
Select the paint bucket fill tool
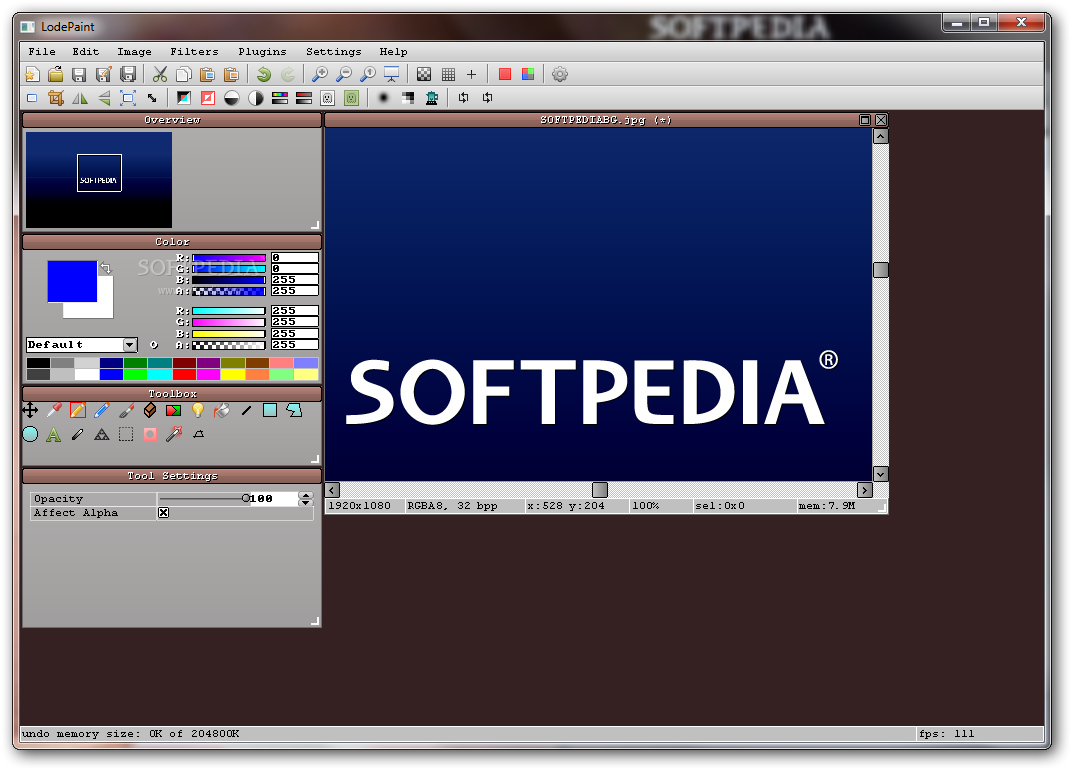(x=222, y=410)
